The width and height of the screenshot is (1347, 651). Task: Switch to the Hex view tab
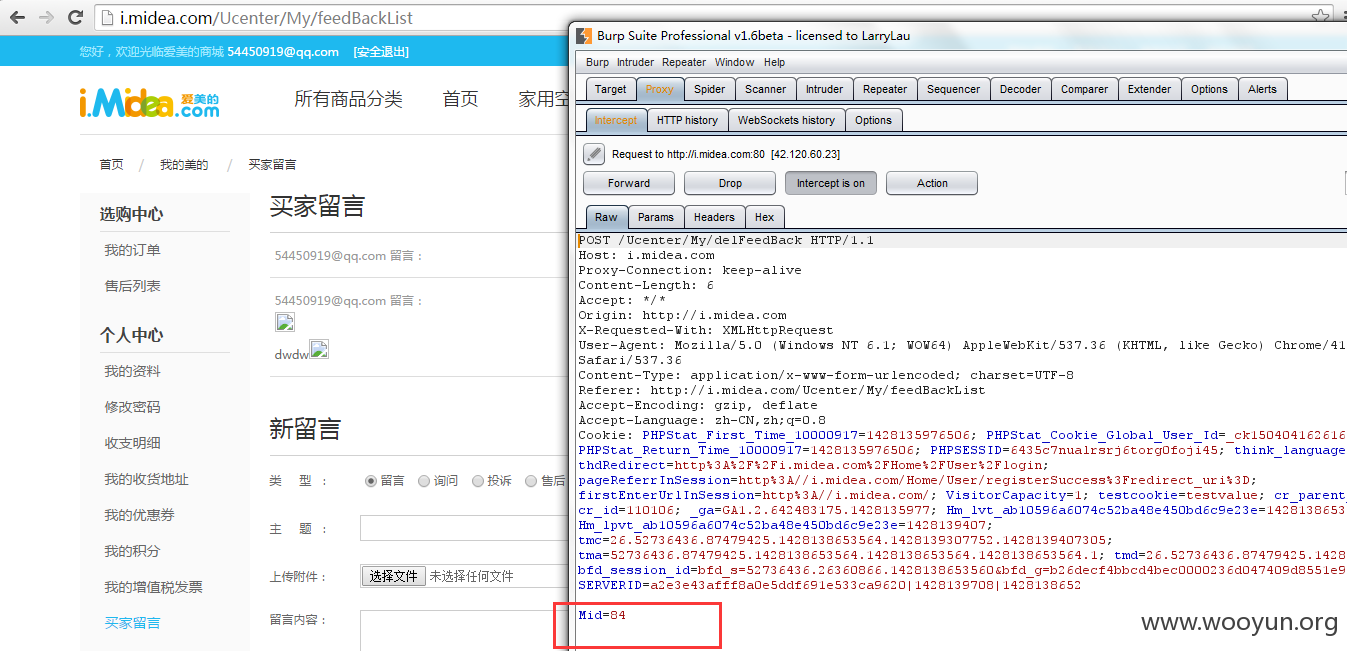pos(764,217)
